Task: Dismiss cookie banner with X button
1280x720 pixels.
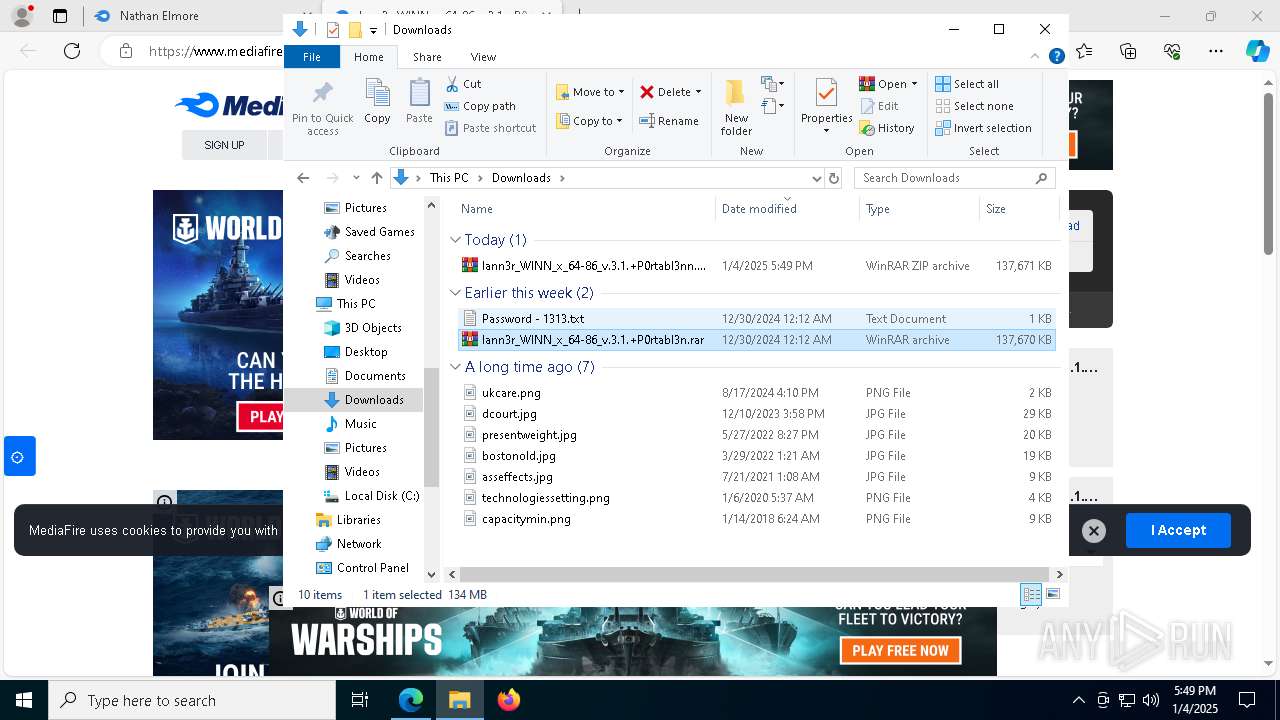Action: pos(1094,531)
